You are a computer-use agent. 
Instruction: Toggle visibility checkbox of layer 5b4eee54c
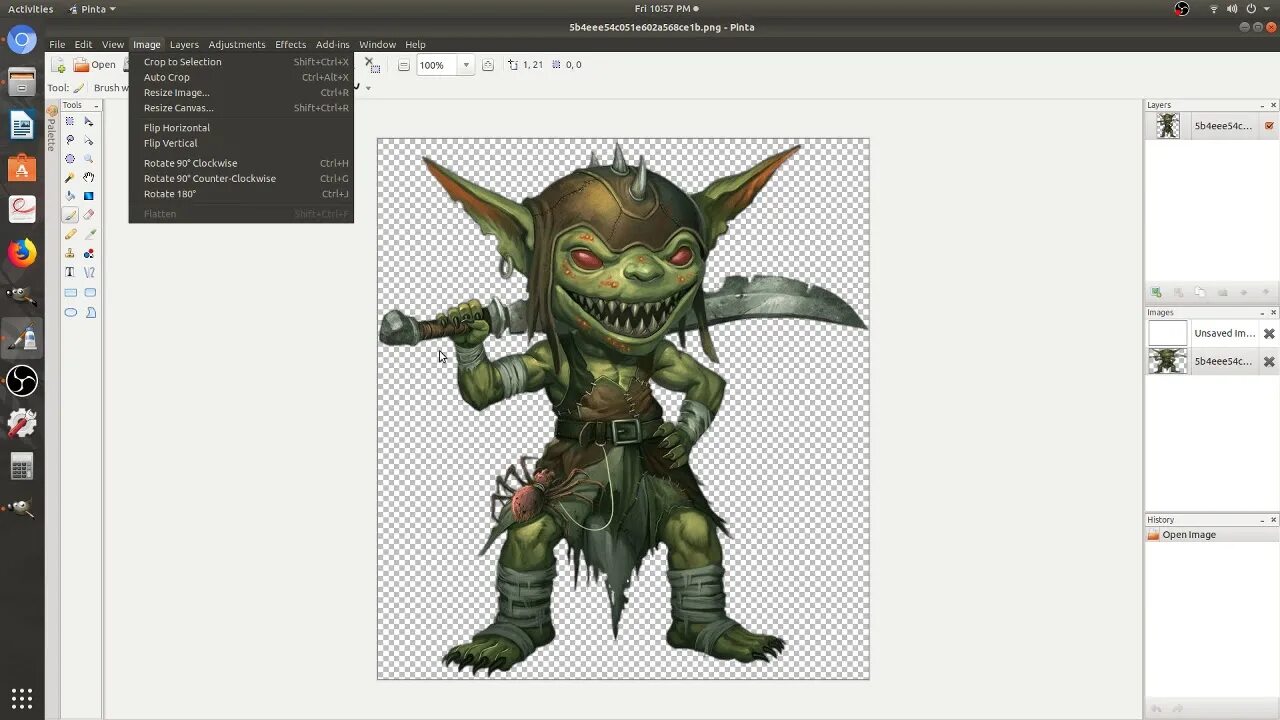coord(1269,126)
